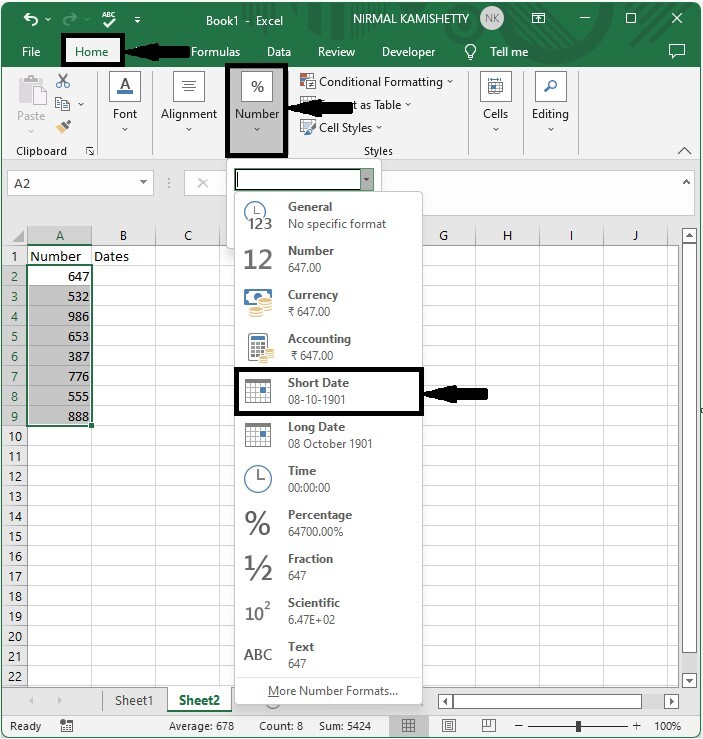Click horizontal scrollbar right arrow
Image resolution: width=703 pixels, height=739 pixels.
(x=671, y=701)
